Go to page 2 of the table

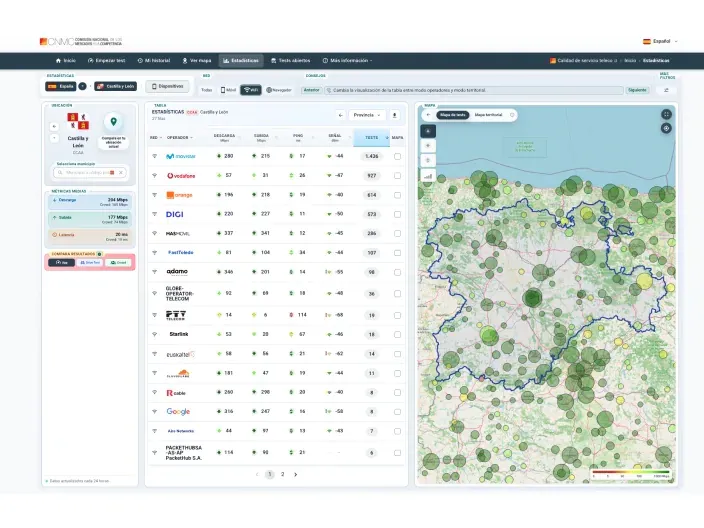click(x=282, y=474)
